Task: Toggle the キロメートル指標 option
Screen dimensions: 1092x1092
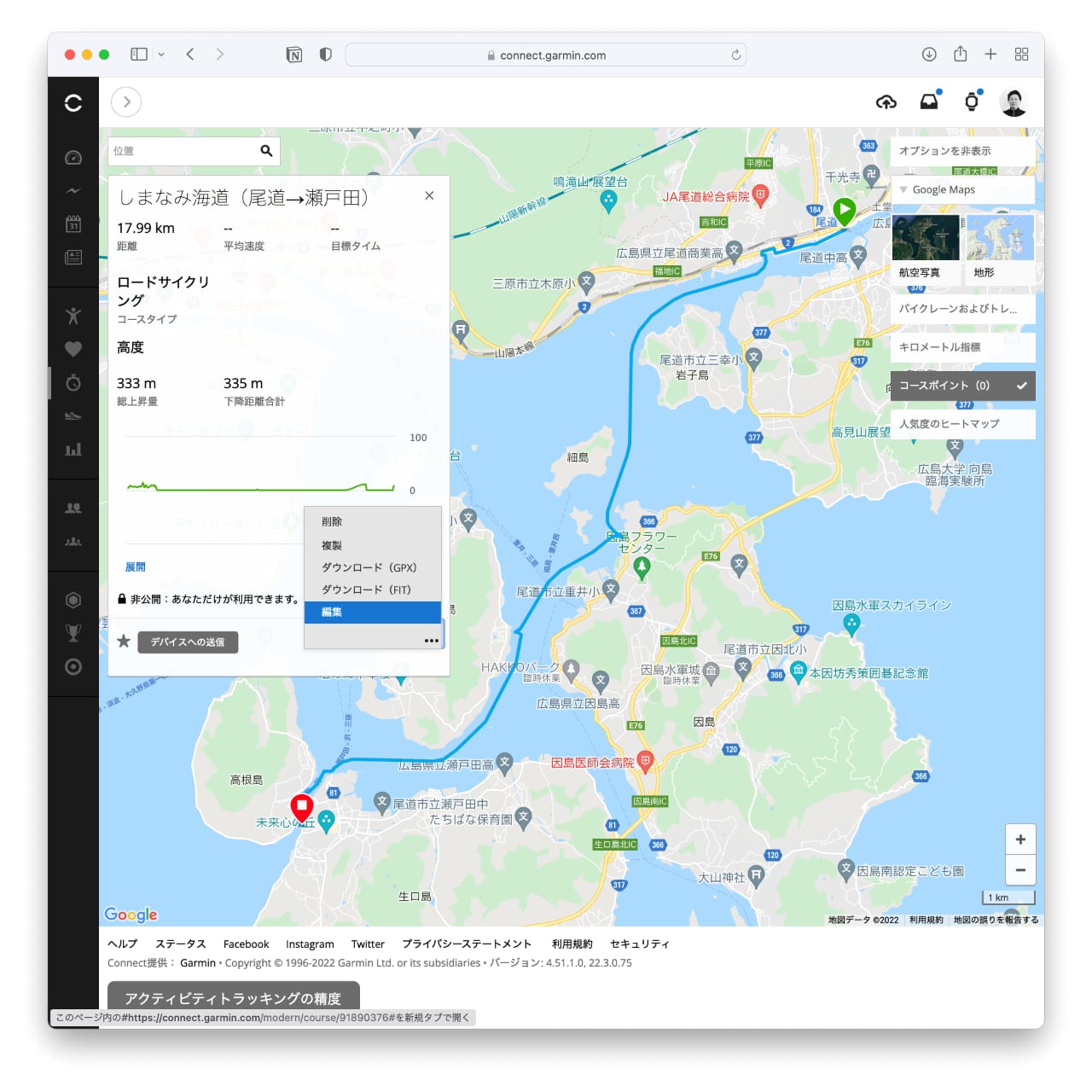Action: (962, 347)
